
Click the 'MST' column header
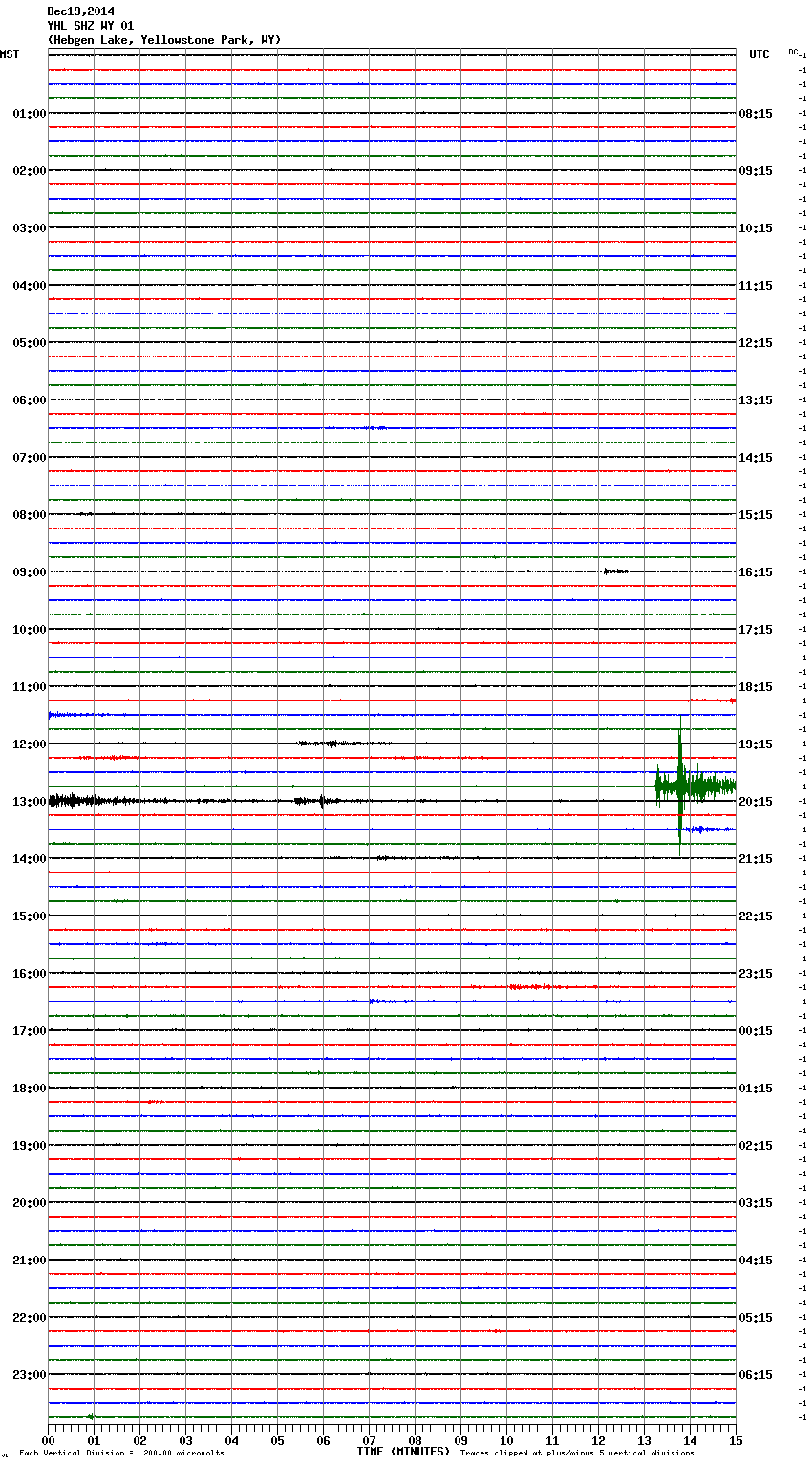[x=10, y=54]
